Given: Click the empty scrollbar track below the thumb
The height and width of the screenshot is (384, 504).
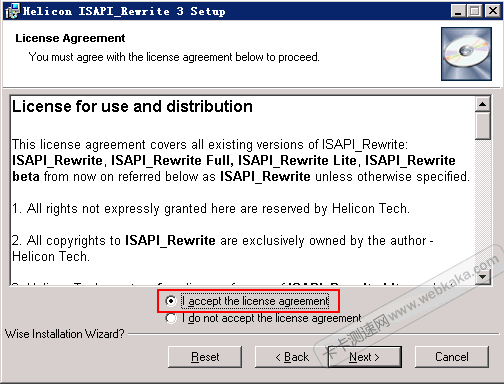Looking at the screenshot, I should tap(482, 204).
